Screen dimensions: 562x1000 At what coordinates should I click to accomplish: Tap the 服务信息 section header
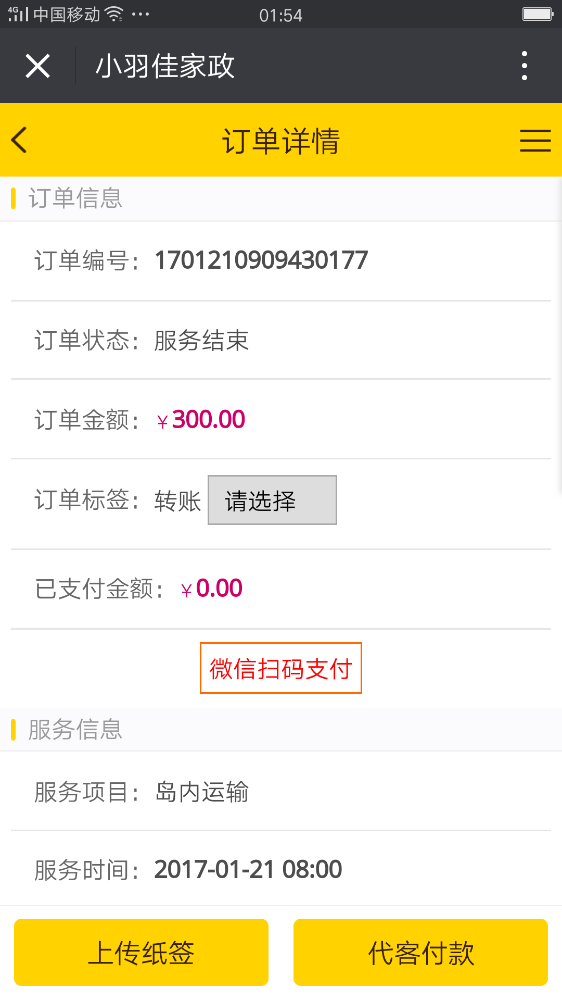click(75, 729)
